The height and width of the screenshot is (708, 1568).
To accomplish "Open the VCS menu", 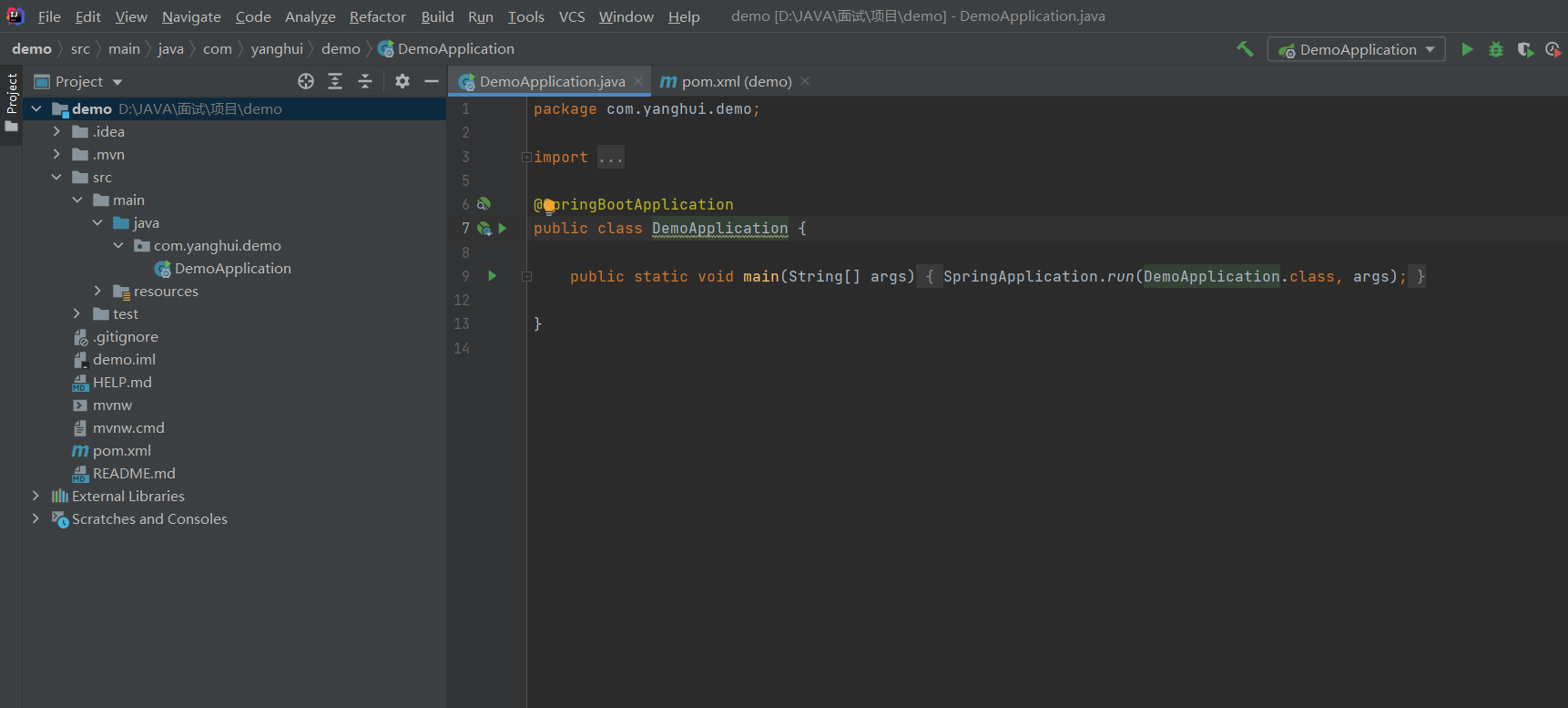I will tap(572, 16).
